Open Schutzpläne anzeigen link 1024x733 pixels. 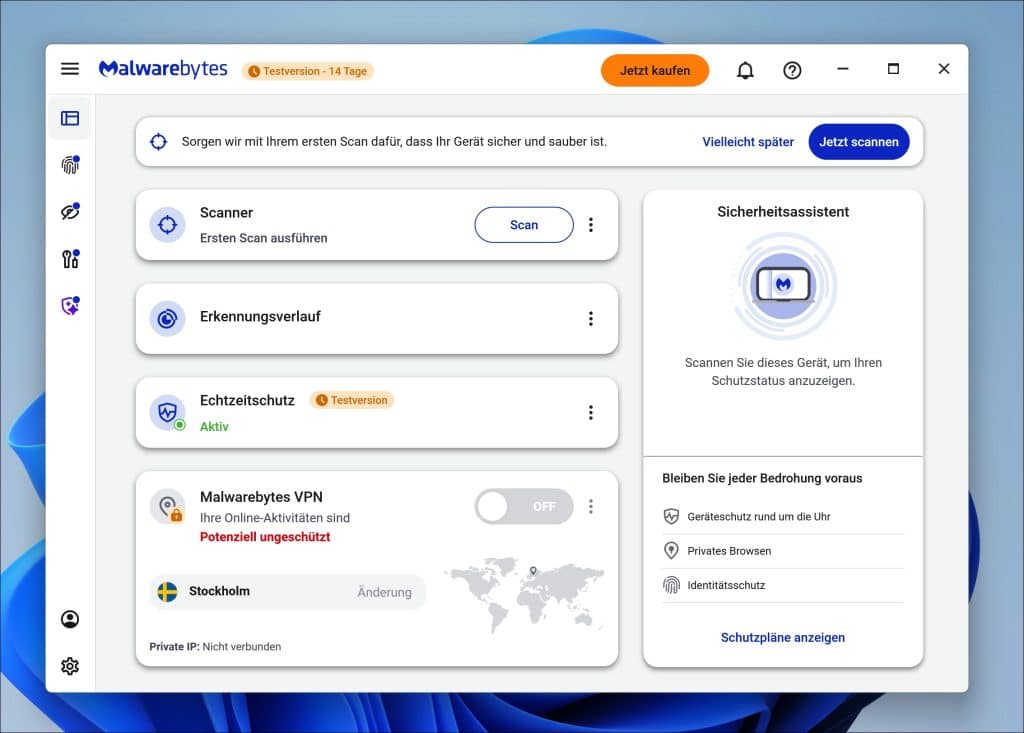(x=783, y=637)
